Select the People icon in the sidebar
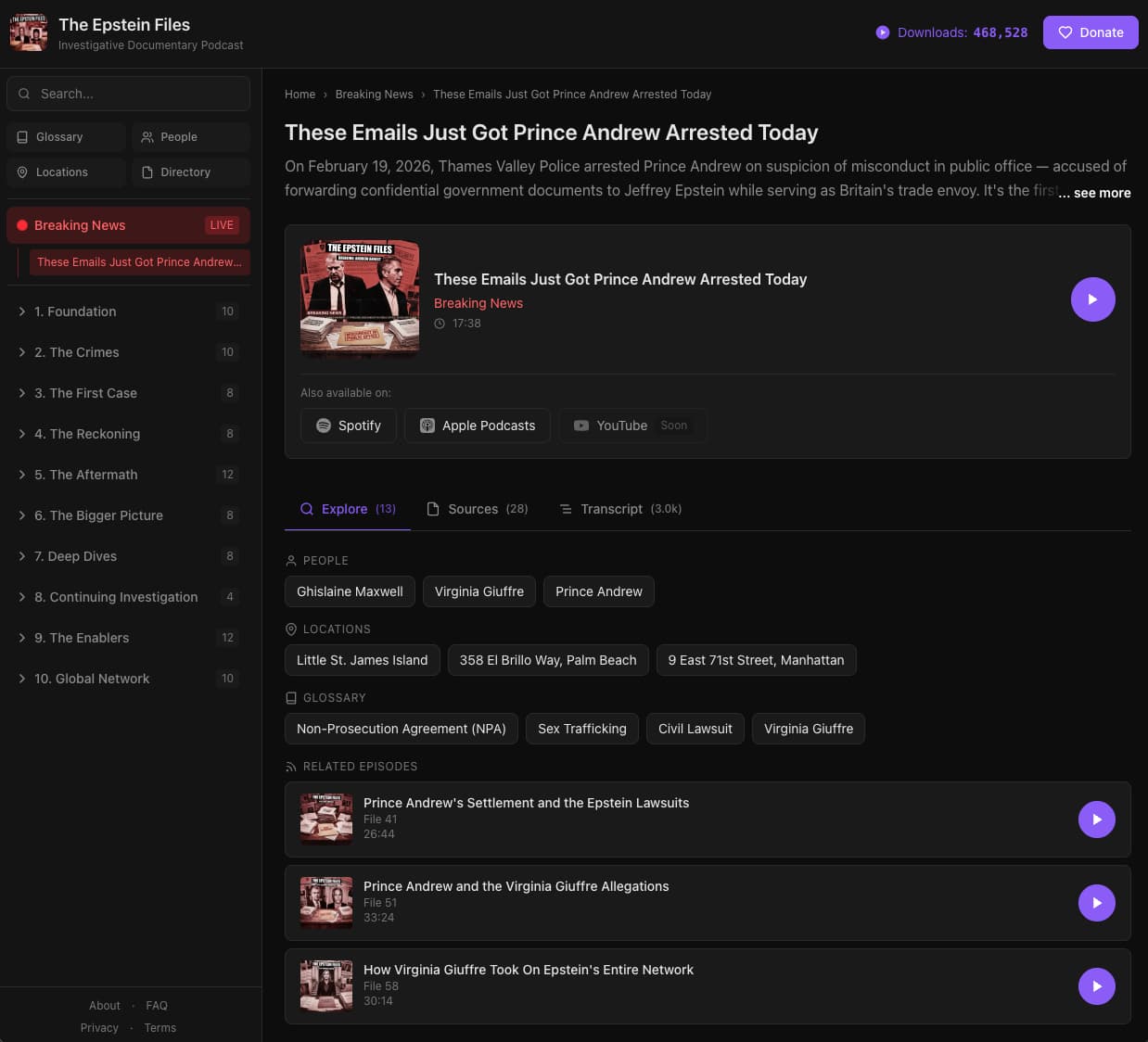1148x1042 pixels. 147,136
